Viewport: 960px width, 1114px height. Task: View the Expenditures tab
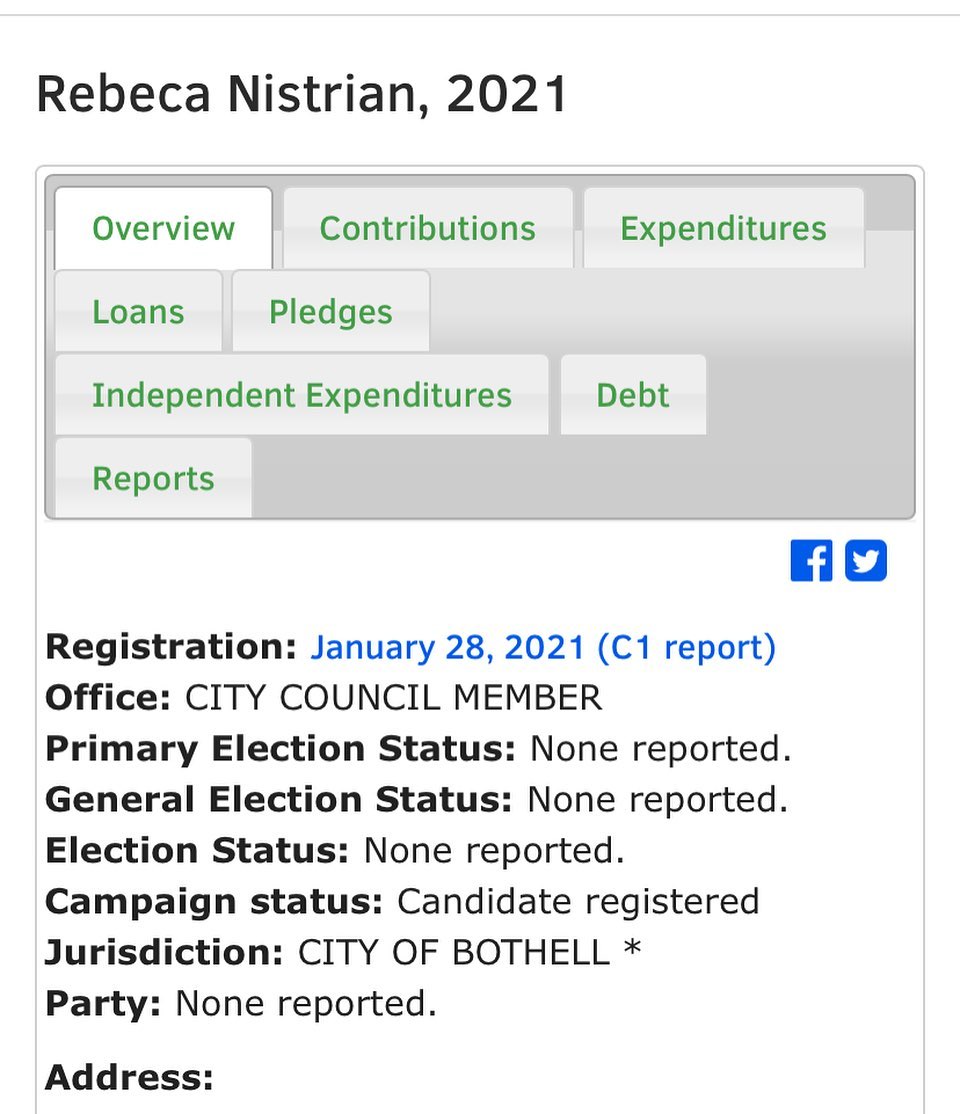coord(723,228)
